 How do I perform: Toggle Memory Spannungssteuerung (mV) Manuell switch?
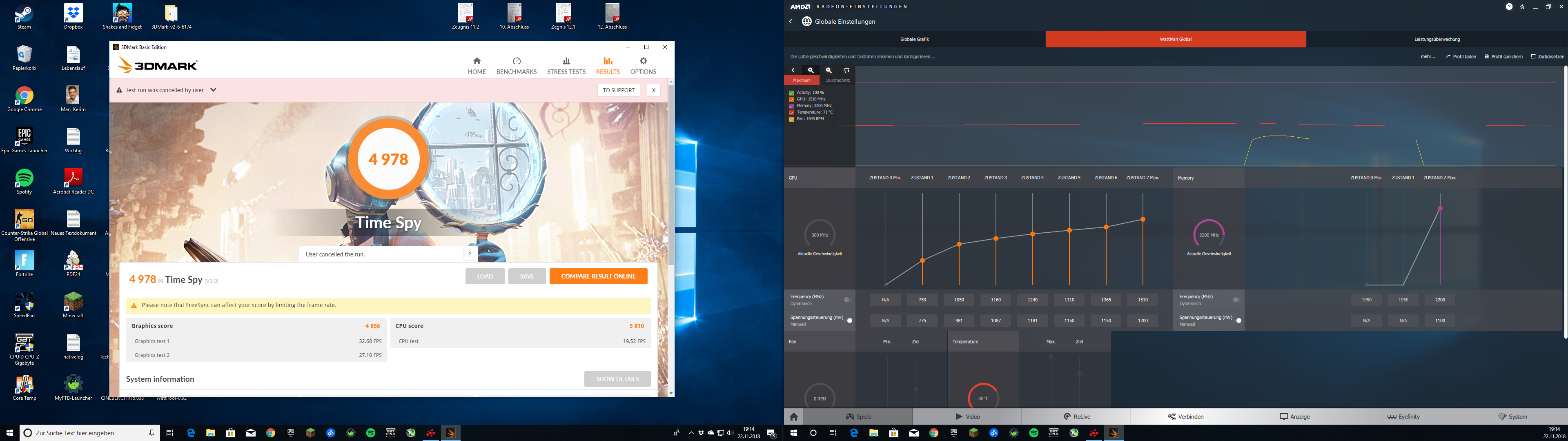tap(1238, 321)
